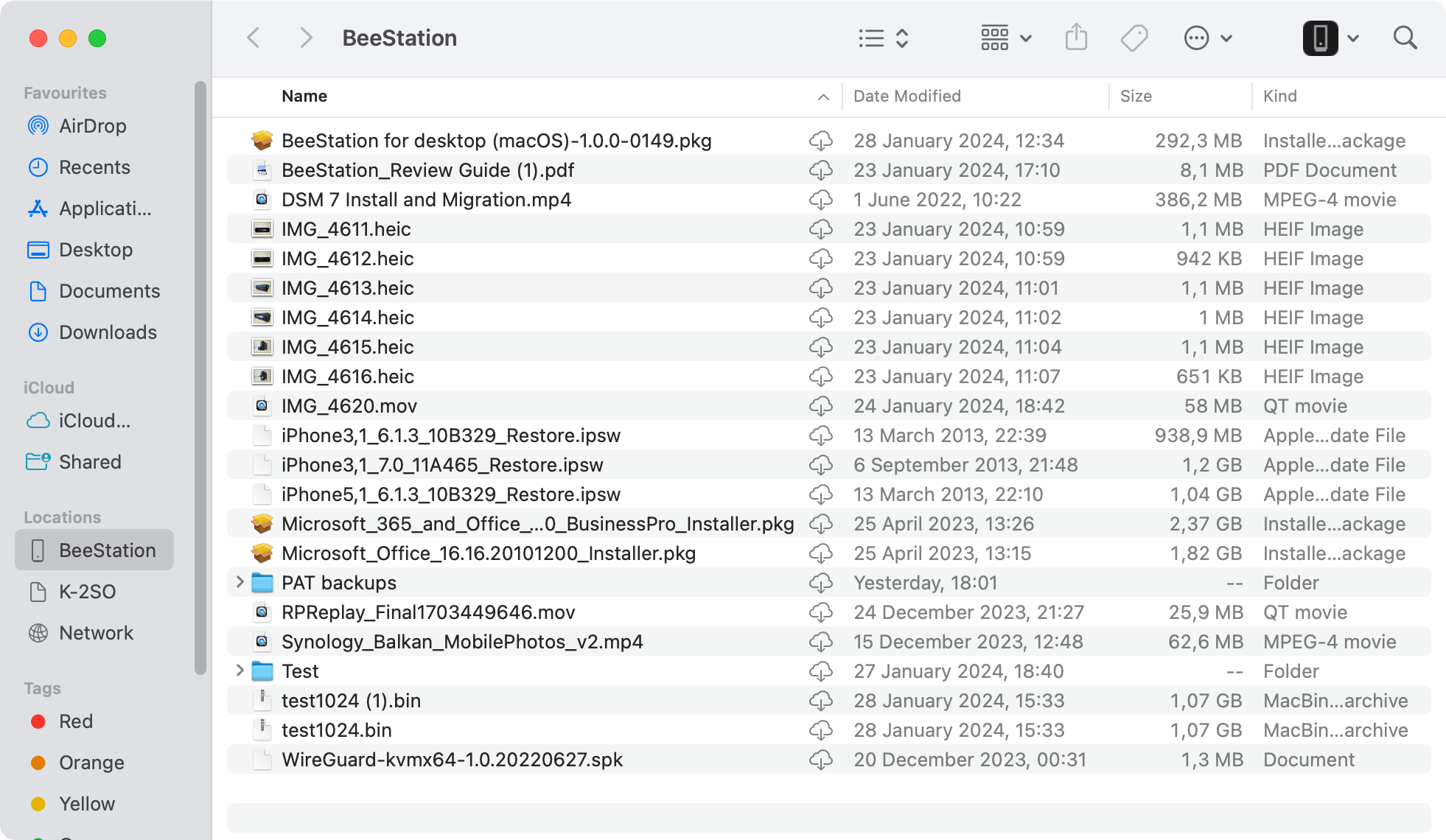Click cloud download icon for DSM 7 video
The height and width of the screenshot is (840, 1446).
pyautogui.click(x=821, y=200)
